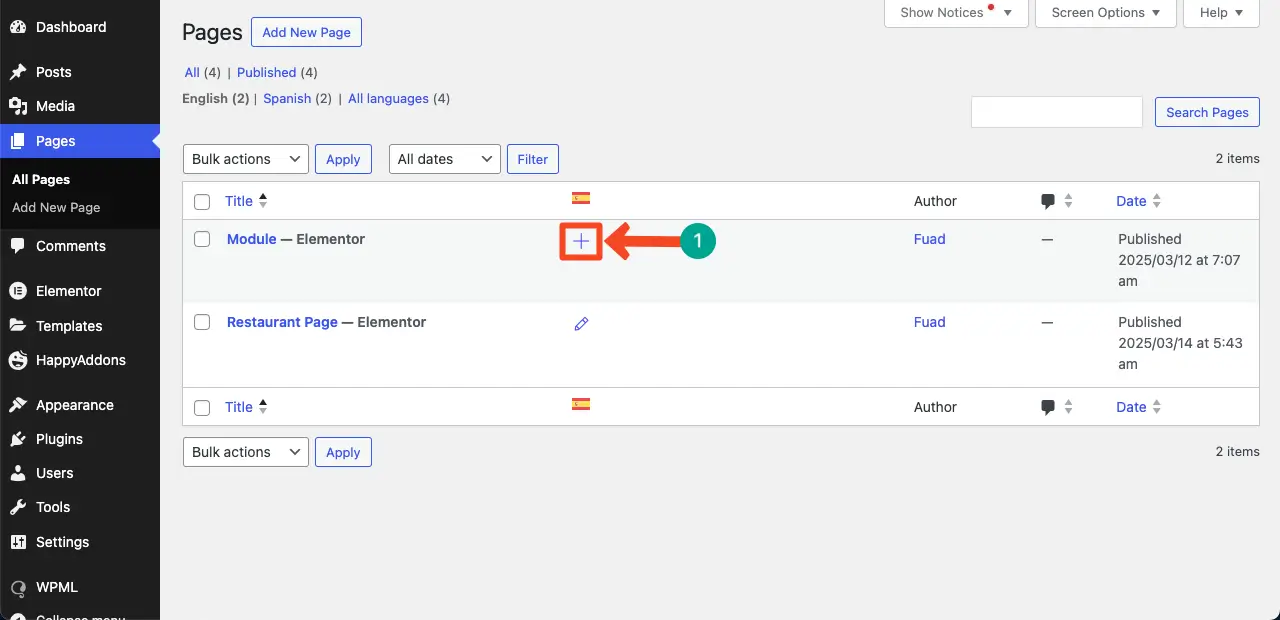The height and width of the screenshot is (620, 1280).
Task: Click the Posts pin icon
Action: [18, 72]
